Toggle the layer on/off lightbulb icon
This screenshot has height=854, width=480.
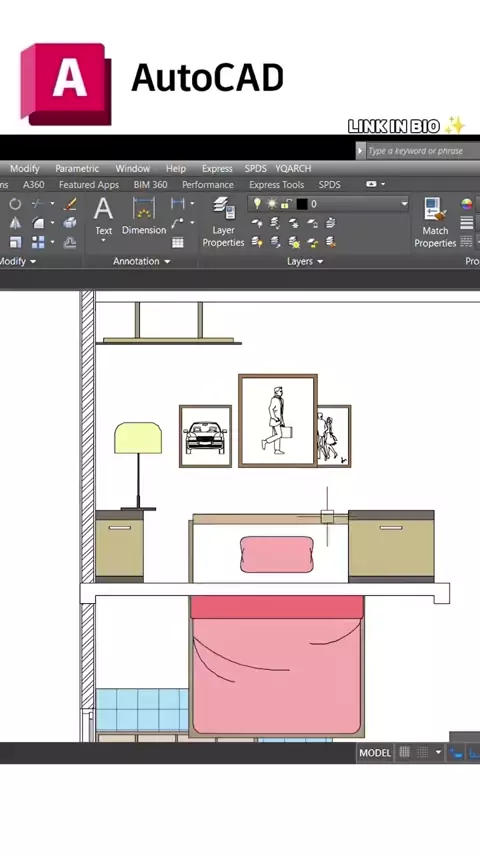click(x=257, y=204)
